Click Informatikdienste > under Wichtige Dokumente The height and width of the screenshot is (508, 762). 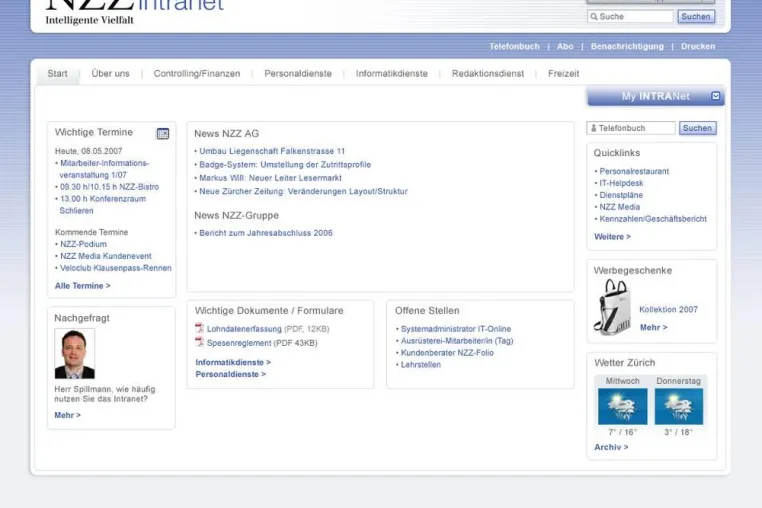pyautogui.click(x=233, y=362)
